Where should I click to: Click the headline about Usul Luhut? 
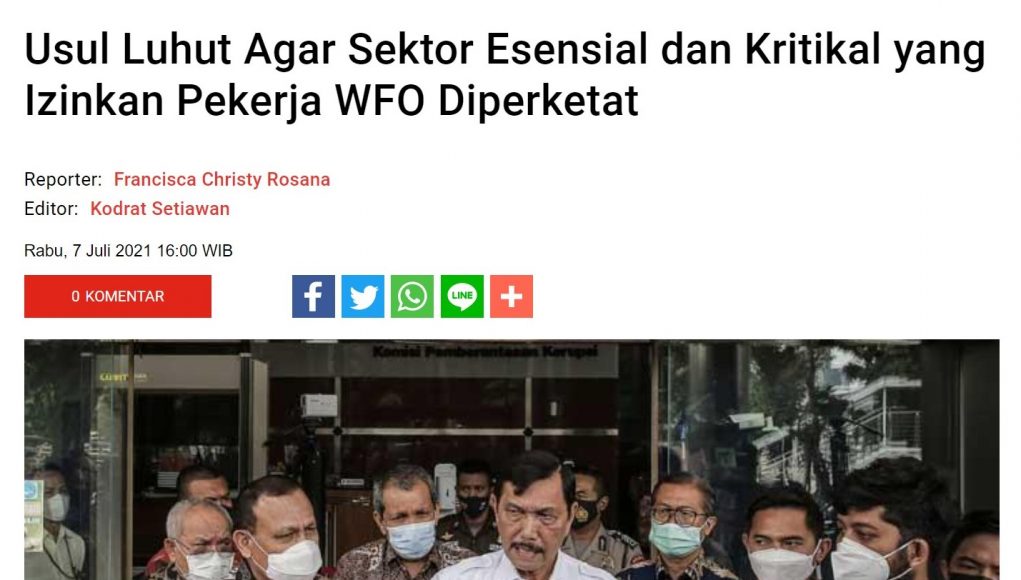pos(505,75)
